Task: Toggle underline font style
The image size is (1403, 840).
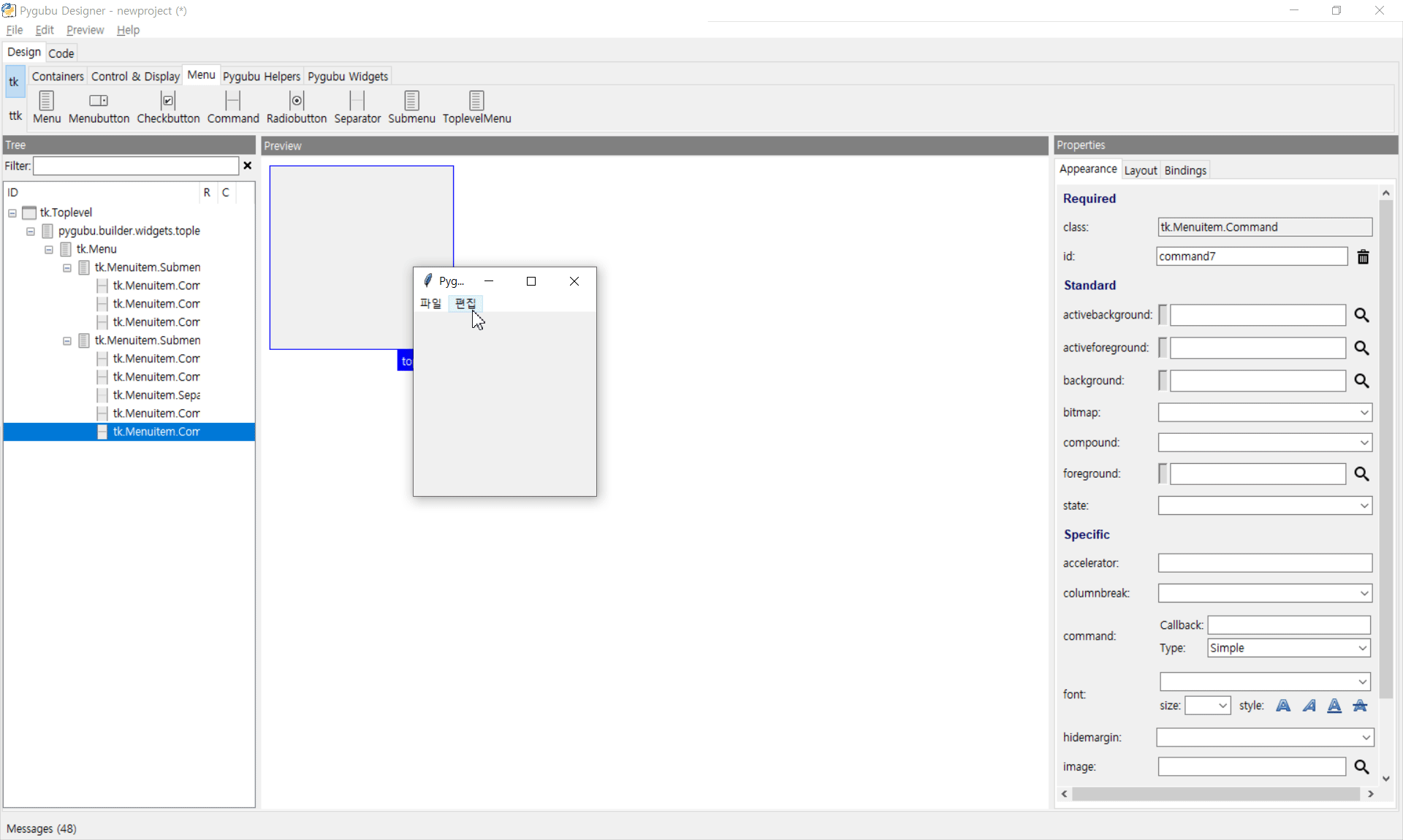Action: 1334,706
